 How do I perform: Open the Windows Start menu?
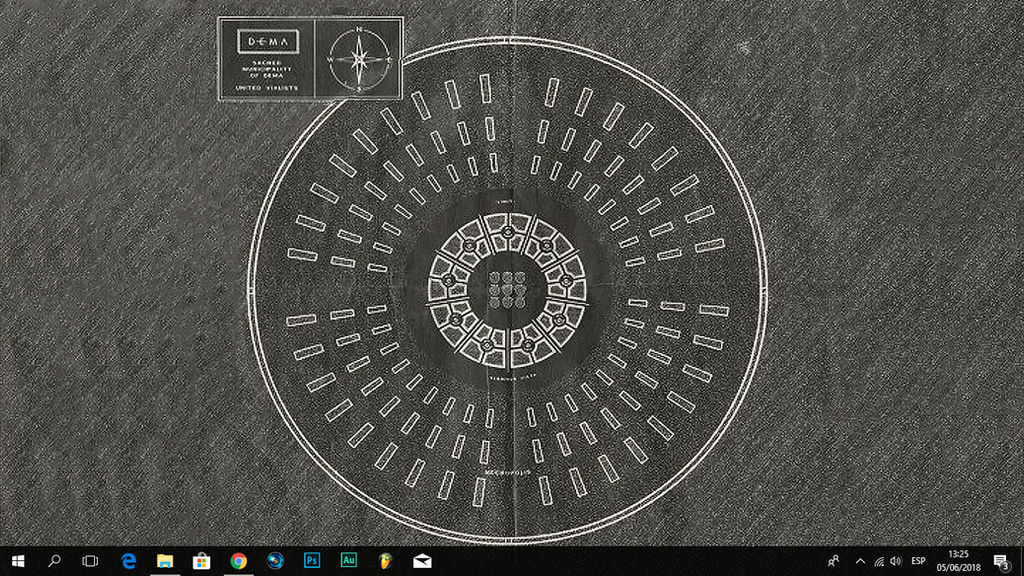(18, 561)
